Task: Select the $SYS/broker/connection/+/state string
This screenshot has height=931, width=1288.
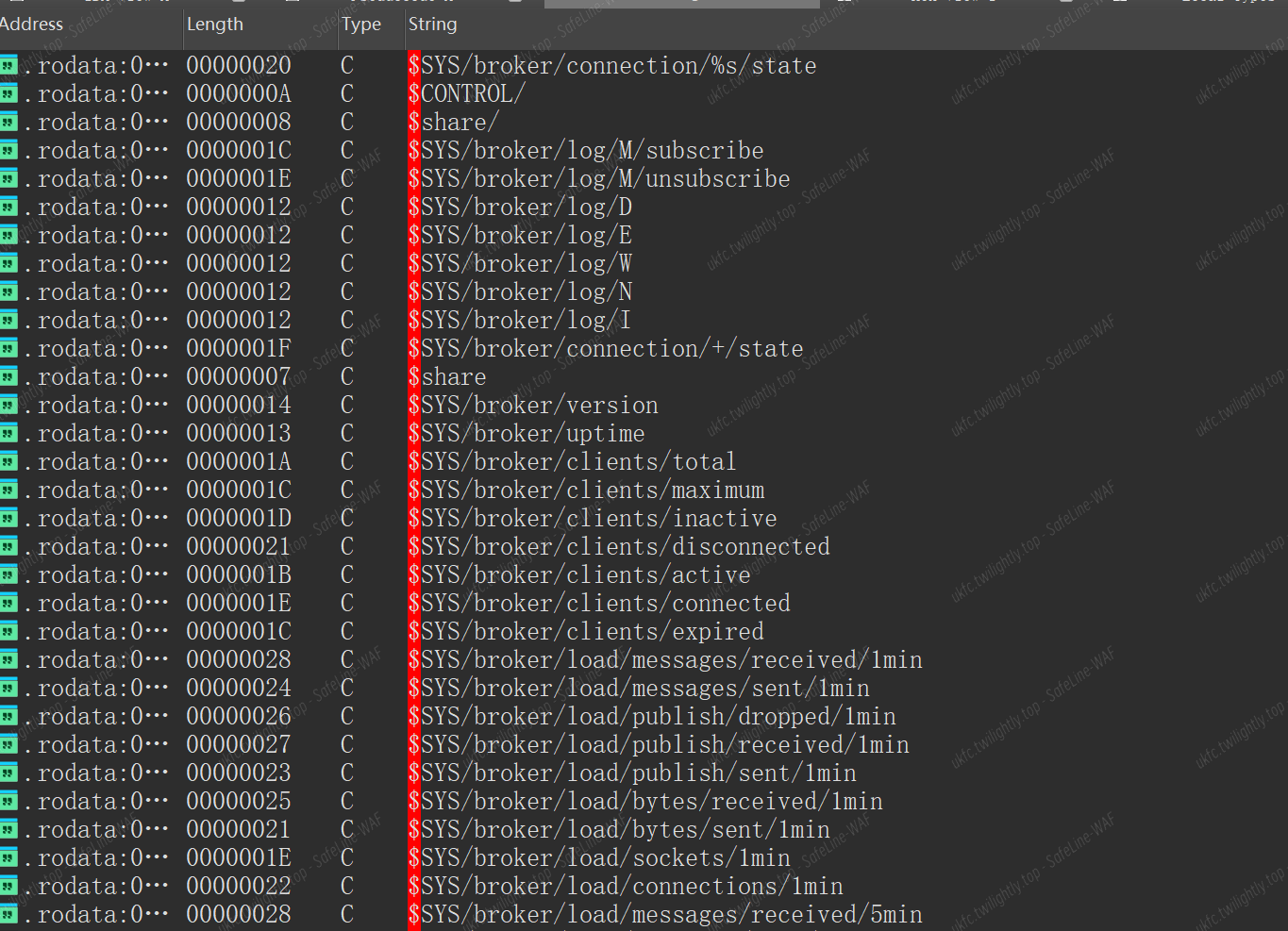Action: pos(606,348)
